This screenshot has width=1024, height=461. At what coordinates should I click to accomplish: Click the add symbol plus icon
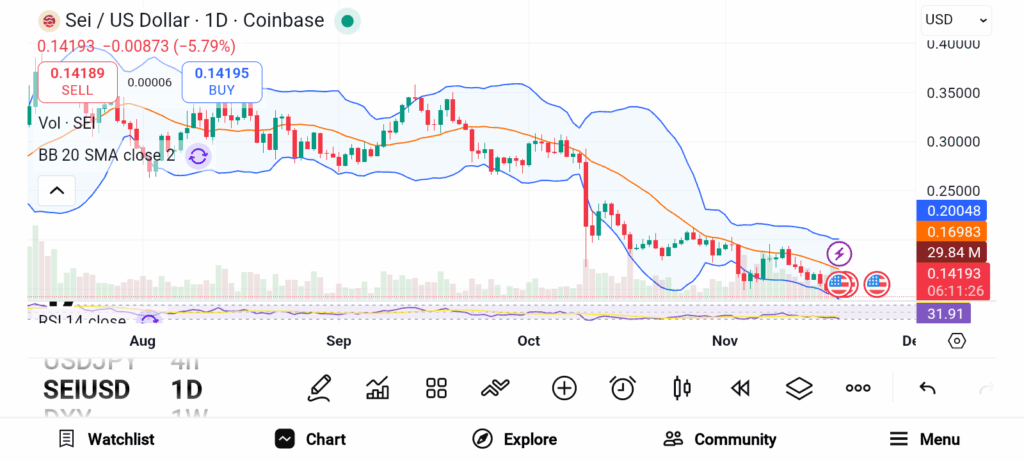tap(564, 388)
